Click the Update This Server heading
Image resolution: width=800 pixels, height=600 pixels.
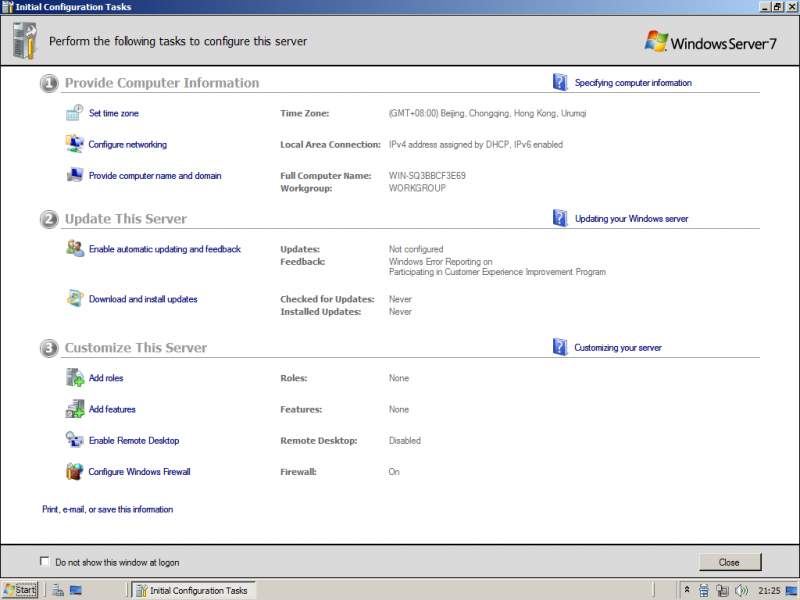[126, 218]
